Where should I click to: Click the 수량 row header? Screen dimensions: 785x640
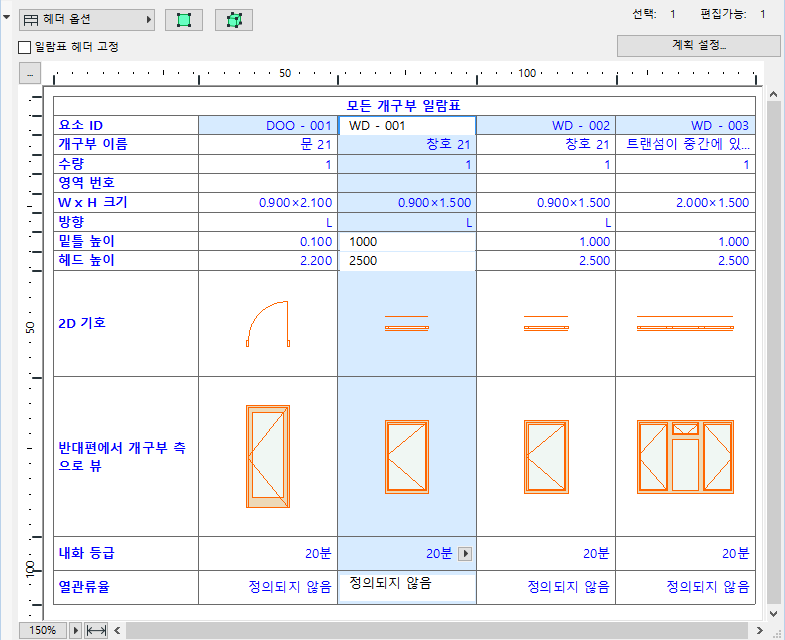tap(126, 164)
